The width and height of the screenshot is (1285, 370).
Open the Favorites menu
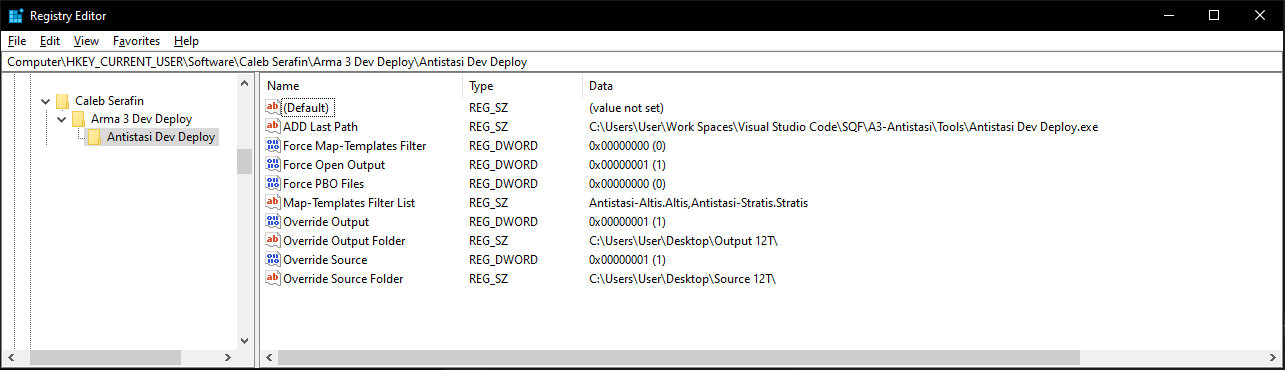point(136,41)
